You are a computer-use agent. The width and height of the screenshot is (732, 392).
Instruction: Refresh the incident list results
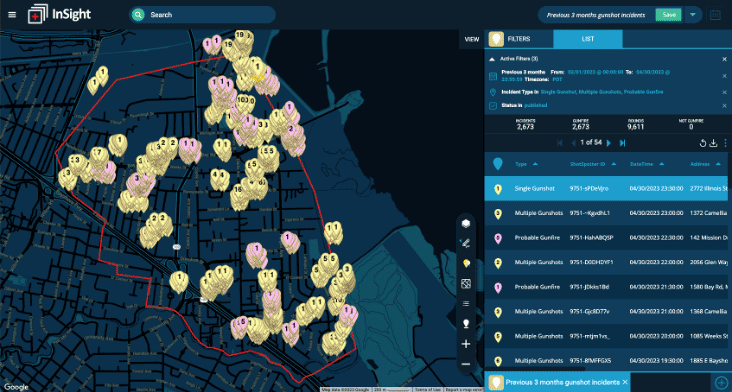tap(703, 143)
